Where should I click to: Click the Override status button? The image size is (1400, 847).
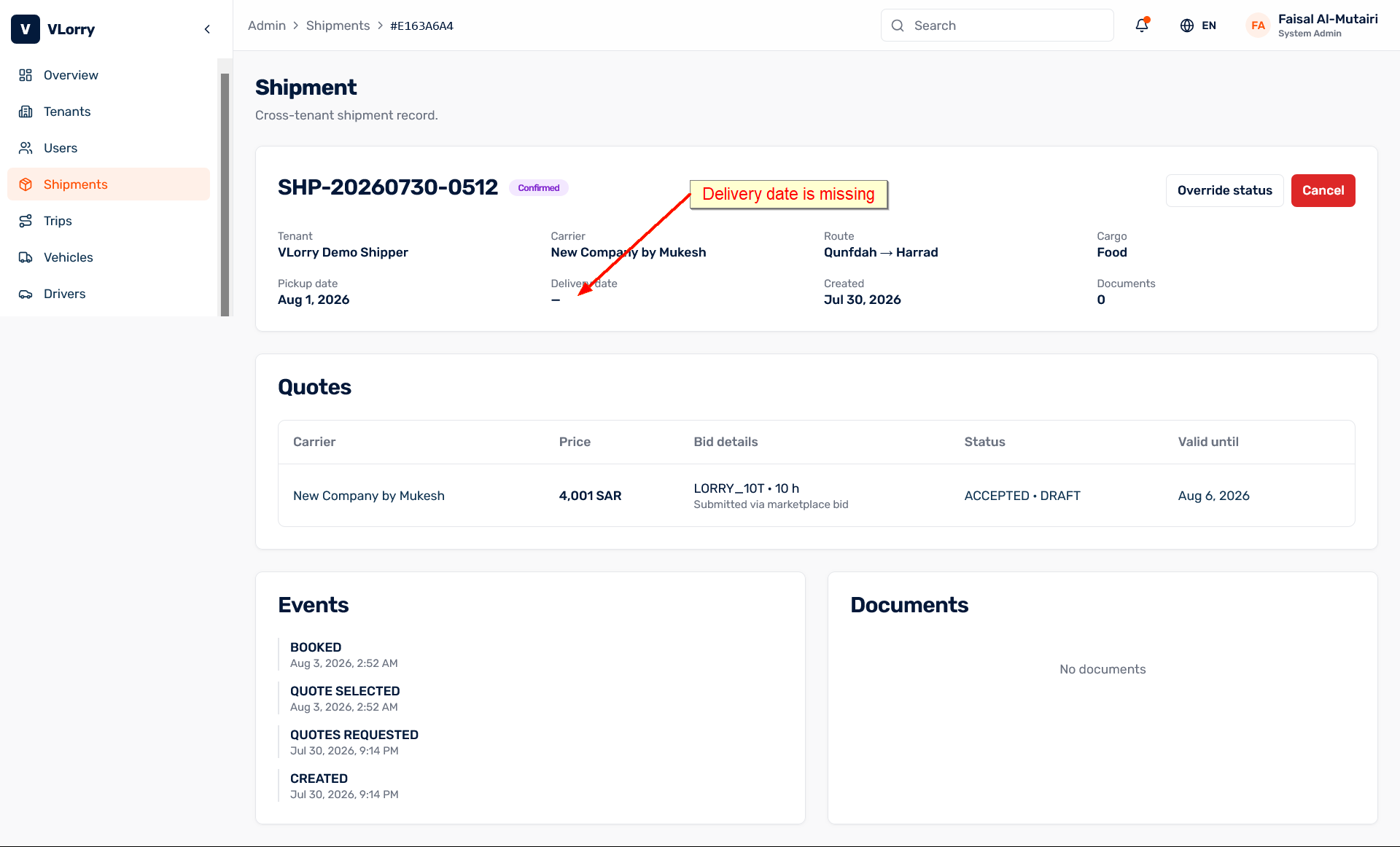(x=1224, y=190)
